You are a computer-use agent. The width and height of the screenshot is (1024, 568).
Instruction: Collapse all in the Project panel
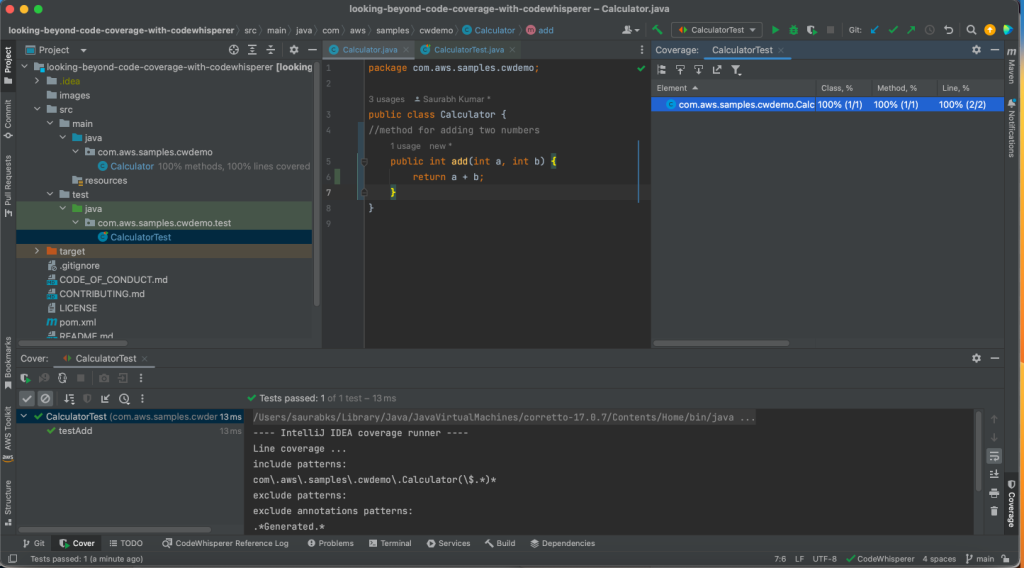270,50
